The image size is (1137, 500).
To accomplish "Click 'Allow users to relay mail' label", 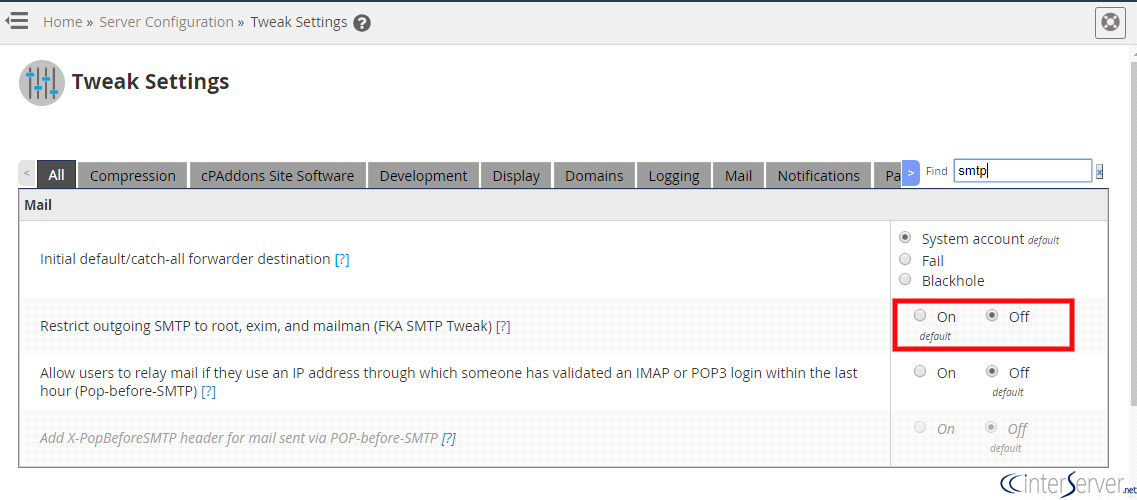I will pyautogui.click(x=449, y=382).
